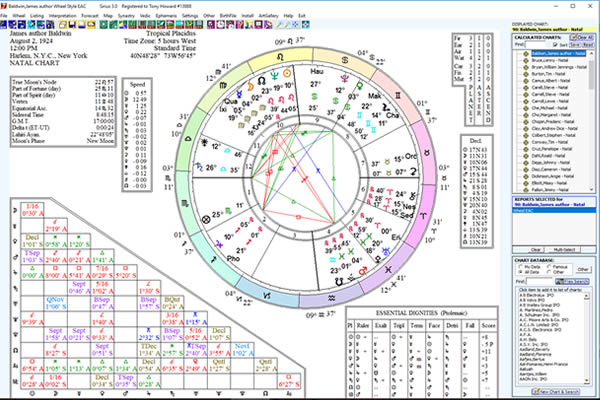Open the File menu

(x=3, y=16)
